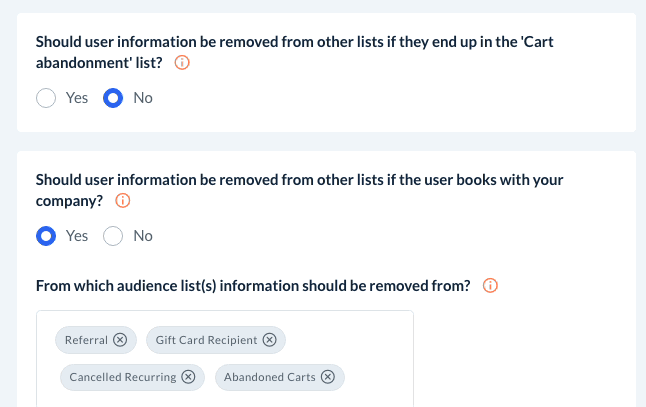Select Yes radio for booking removal question
The image size is (646, 407).
(46, 236)
